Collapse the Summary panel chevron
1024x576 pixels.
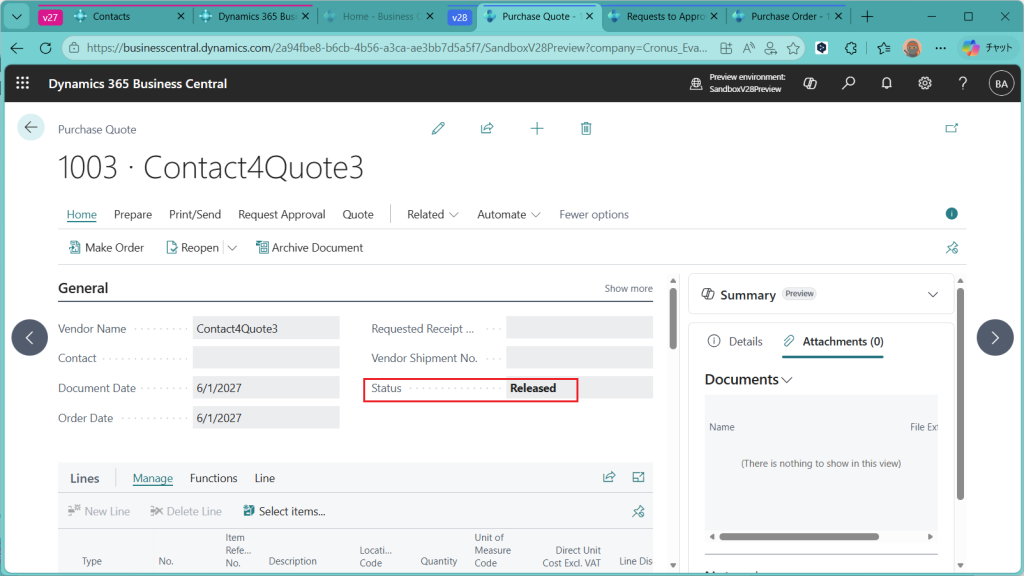pos(933,295)
